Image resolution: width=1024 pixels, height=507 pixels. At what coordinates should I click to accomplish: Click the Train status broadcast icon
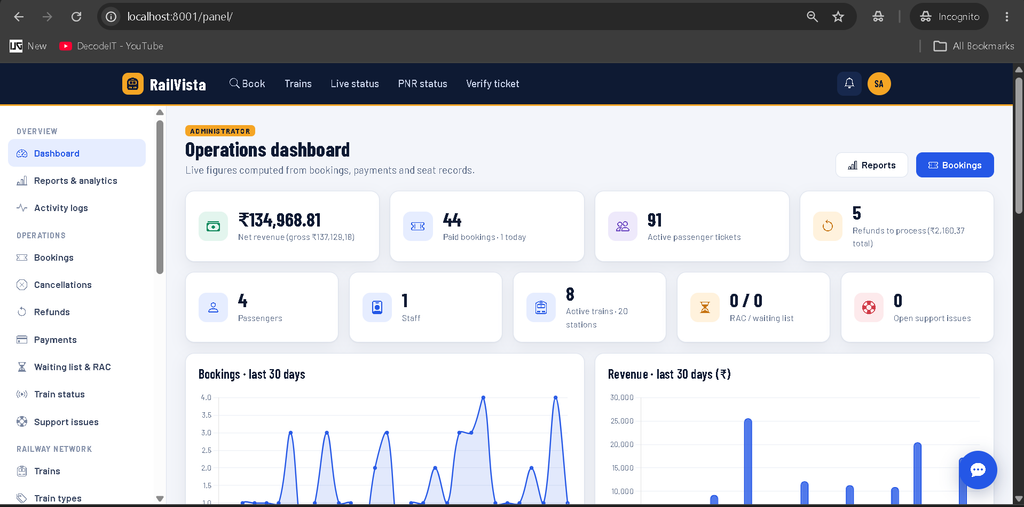click(x=22, y=395)
